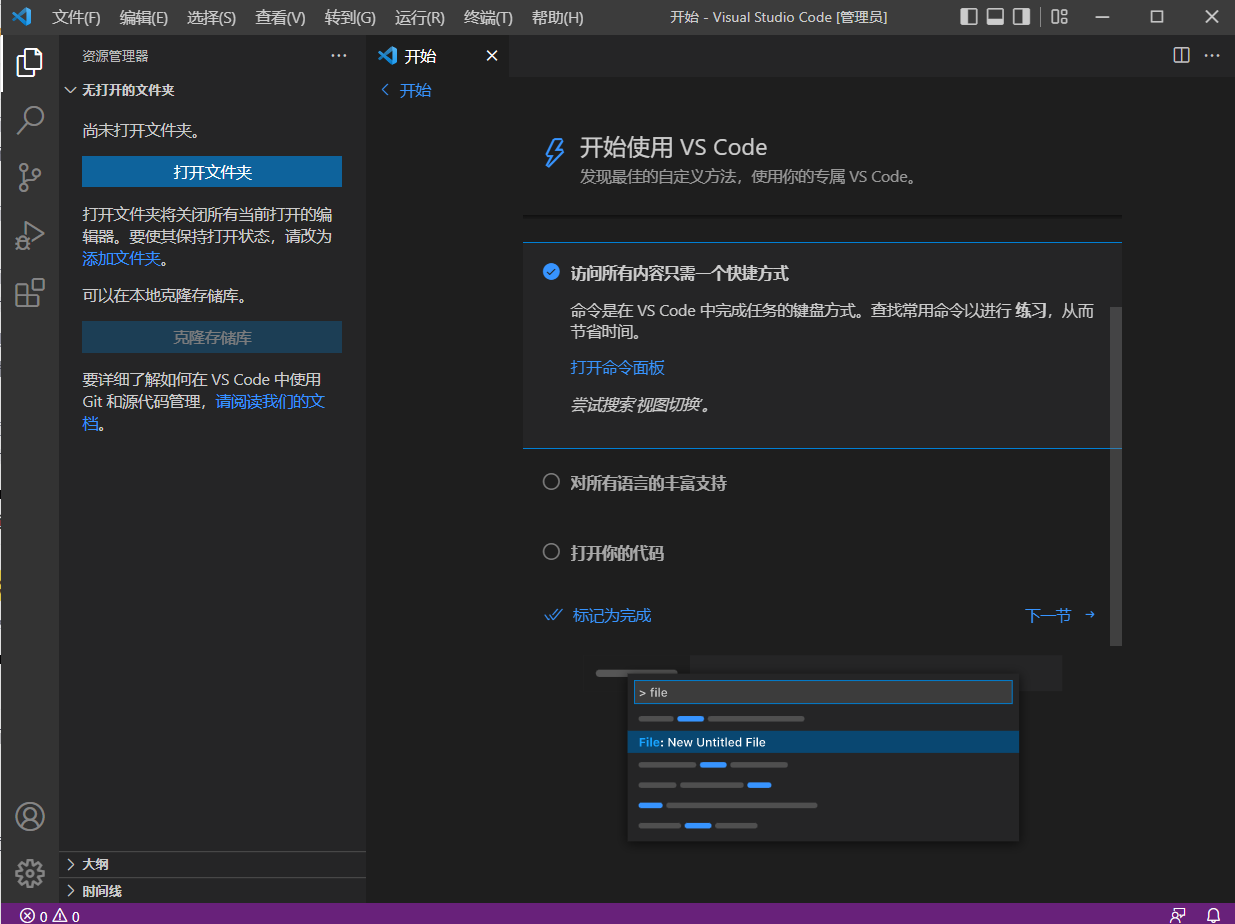Click the 标记为完成 link

point(612,615)
